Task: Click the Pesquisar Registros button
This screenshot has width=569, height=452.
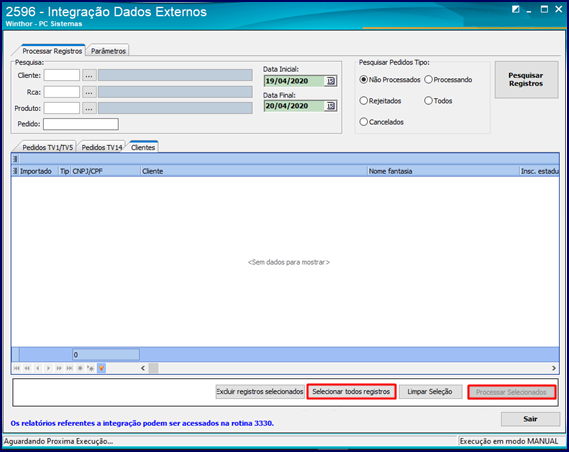Action: pos(526,79)
